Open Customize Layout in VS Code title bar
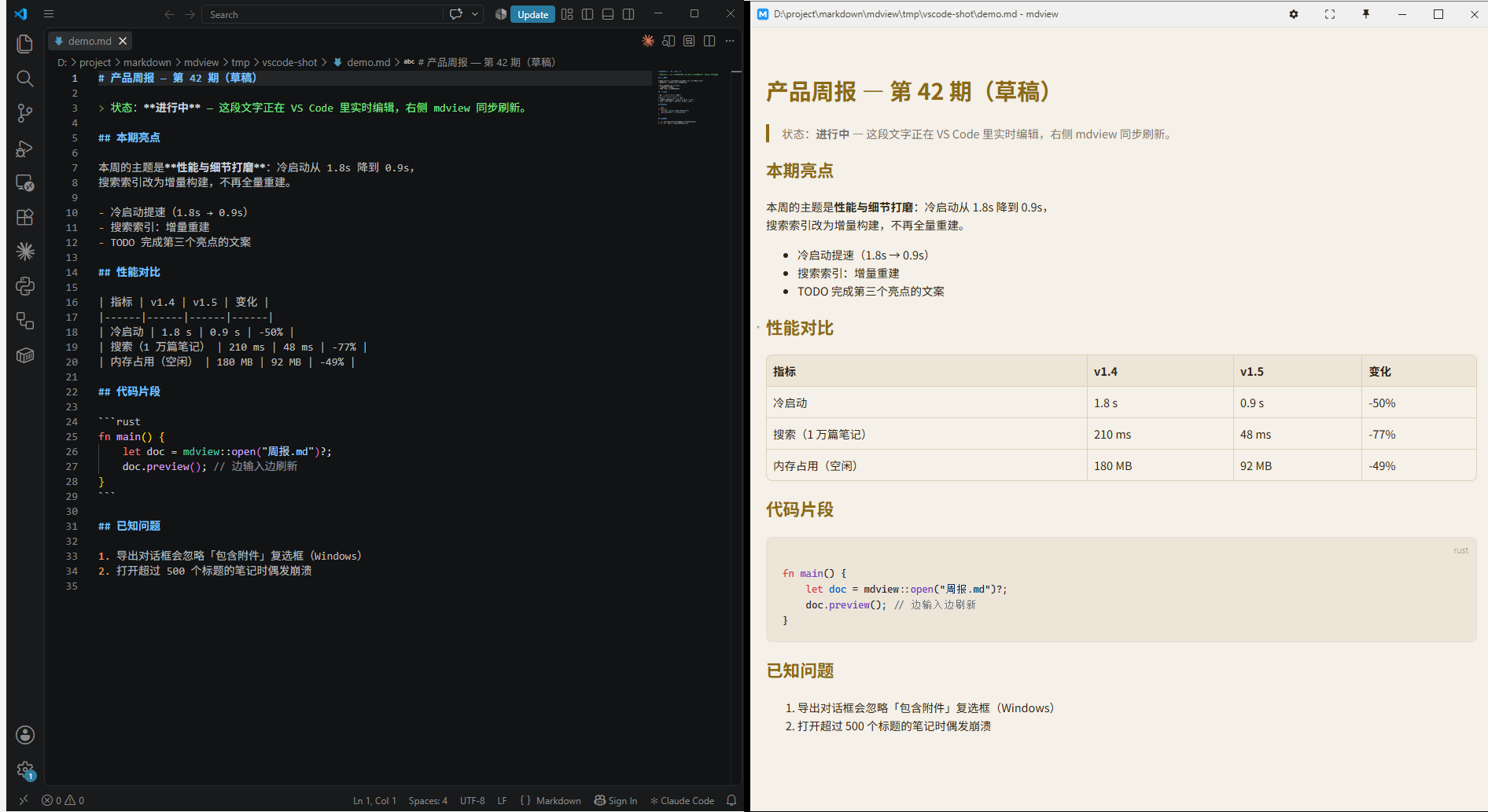Screen dimensions: 1488x812 pyautogui.click(x=567, y=14)
